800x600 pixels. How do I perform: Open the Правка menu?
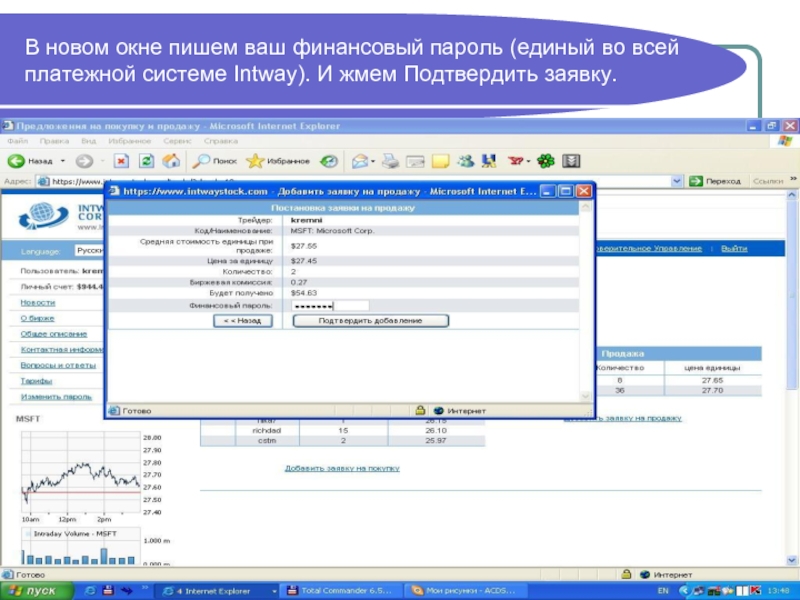54,141
